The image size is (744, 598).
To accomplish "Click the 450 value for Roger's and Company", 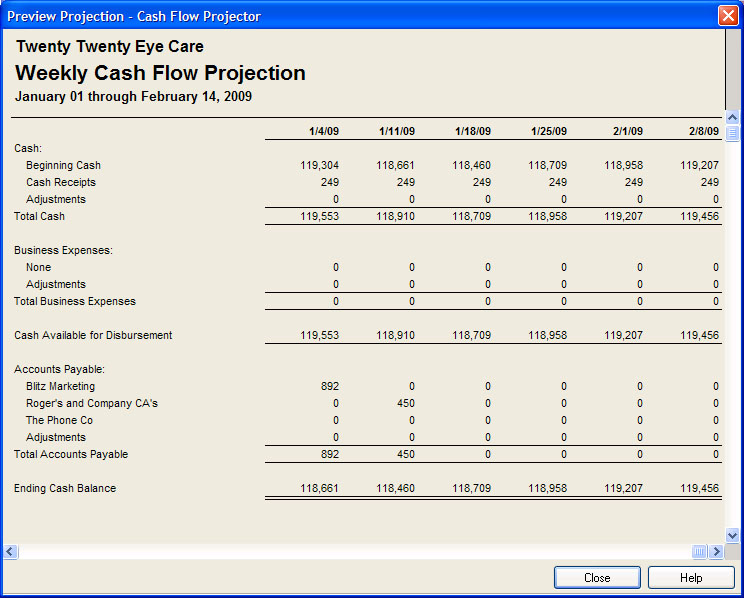I will click(x=405, y=403).
